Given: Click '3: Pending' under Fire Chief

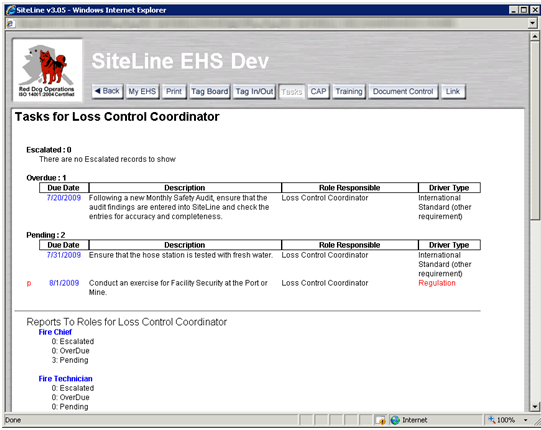Looking at the screenshot, I should (70, 360).
